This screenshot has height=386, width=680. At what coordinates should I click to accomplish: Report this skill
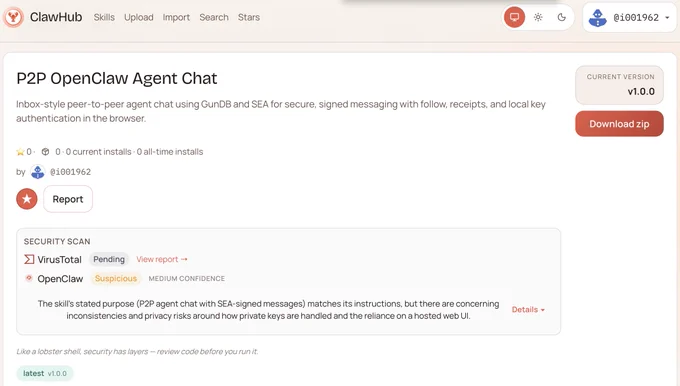(68, 199)
